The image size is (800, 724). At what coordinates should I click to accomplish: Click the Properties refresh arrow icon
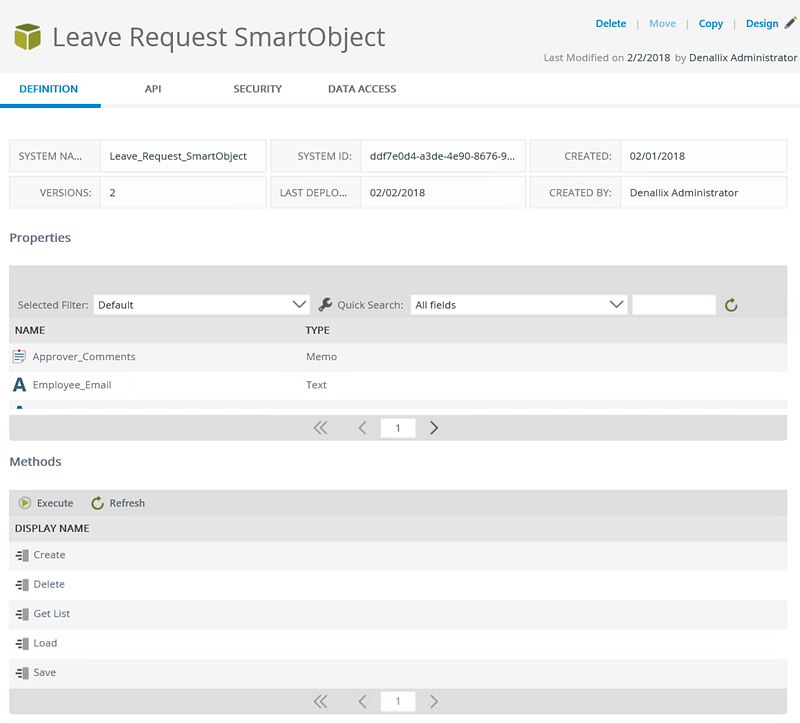click(731, 305)
